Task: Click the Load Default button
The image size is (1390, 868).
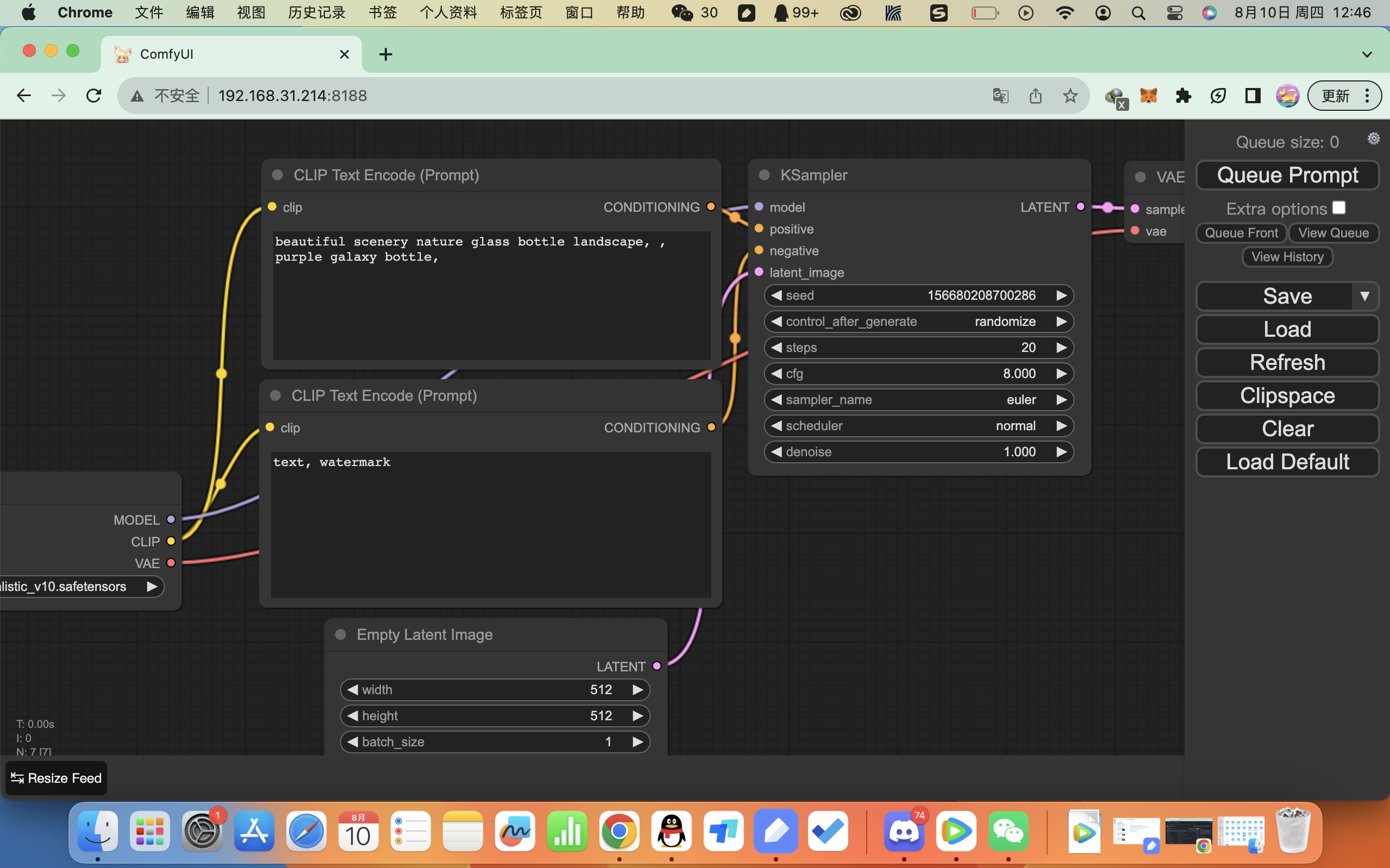Action: (x=1287, y=462)
